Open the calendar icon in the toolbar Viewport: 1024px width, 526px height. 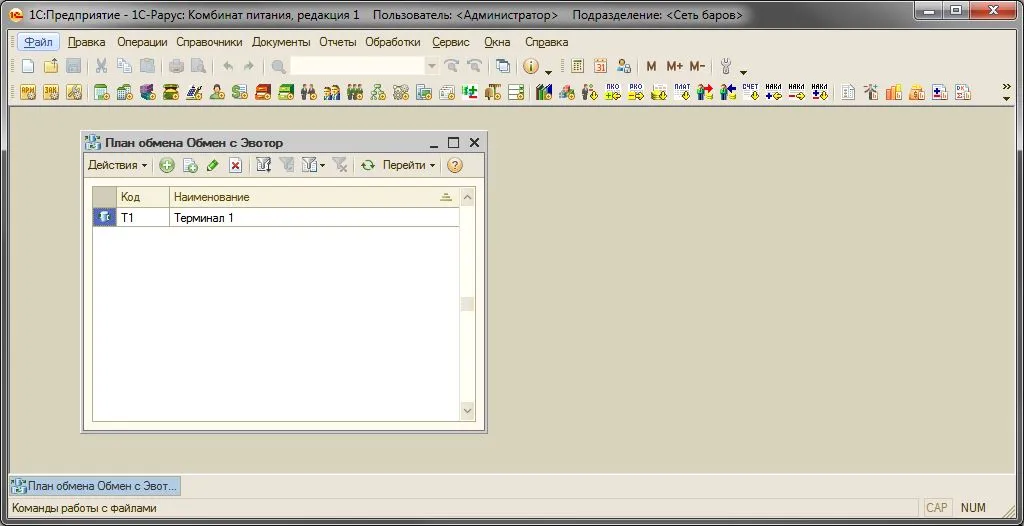coord(600,66)
